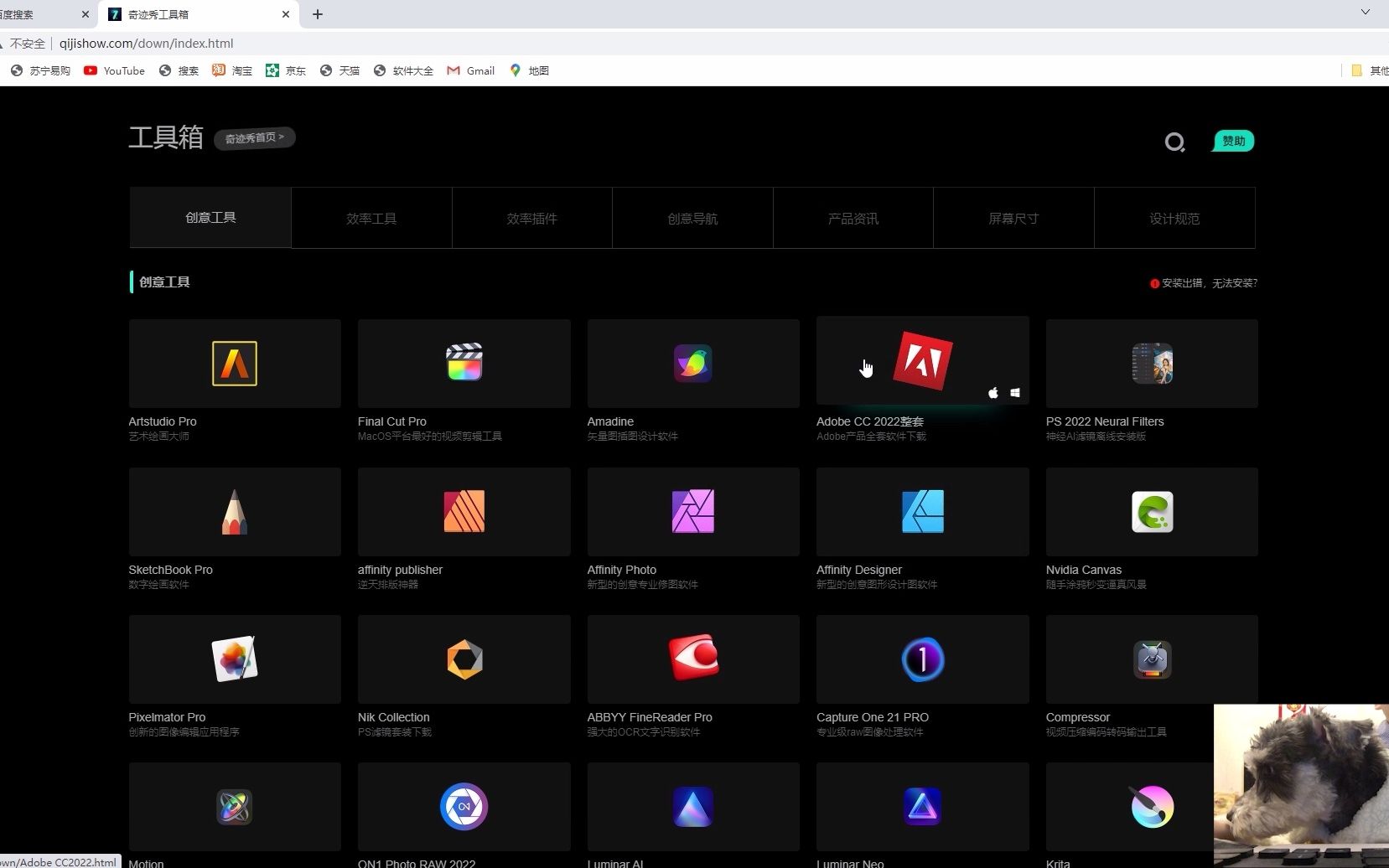Click the Artstudio Pro title text
The height and width of the screenshot is (868, 1389).
tap(163, 421)
